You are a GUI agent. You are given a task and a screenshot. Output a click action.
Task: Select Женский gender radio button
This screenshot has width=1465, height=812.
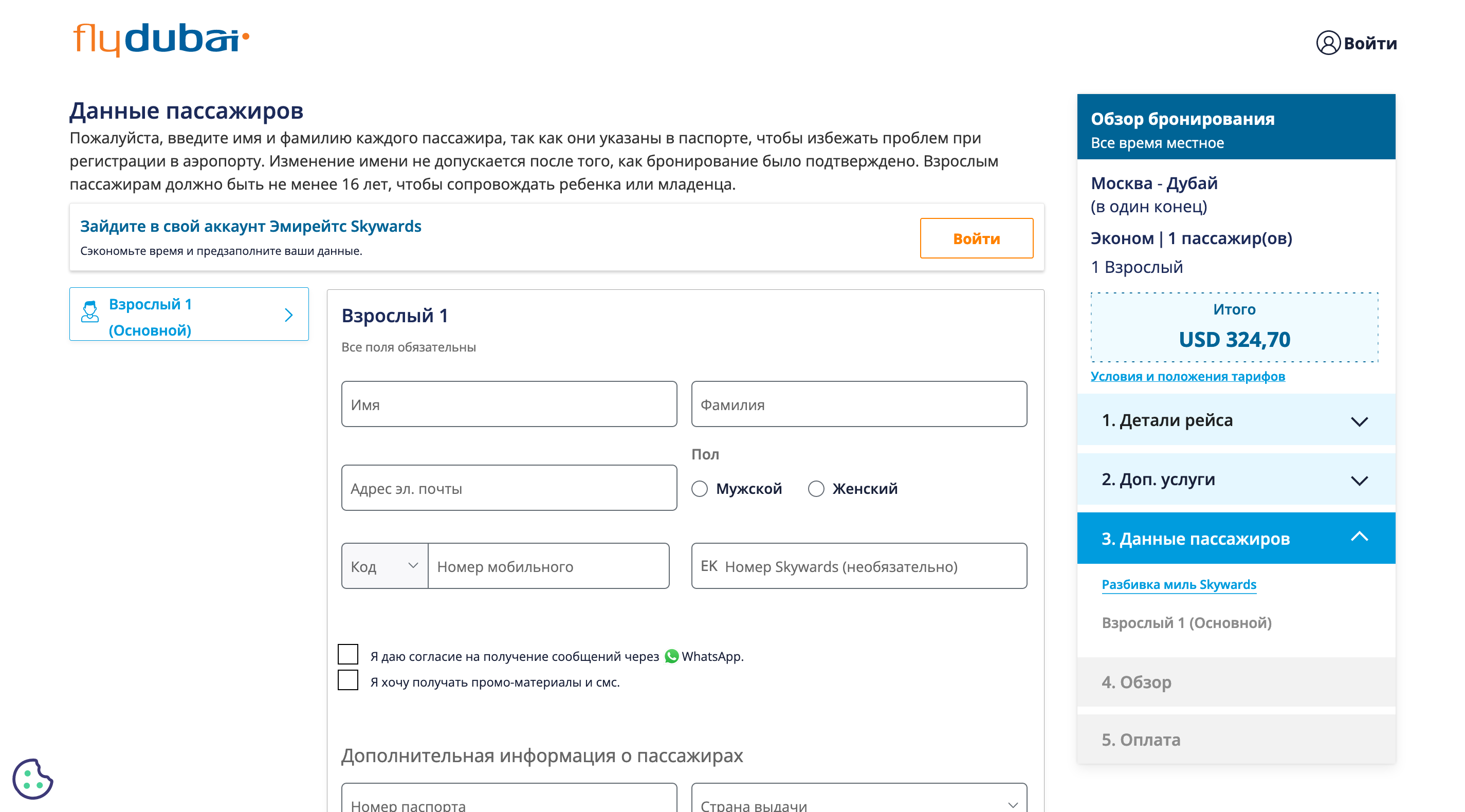pos(816,488)
